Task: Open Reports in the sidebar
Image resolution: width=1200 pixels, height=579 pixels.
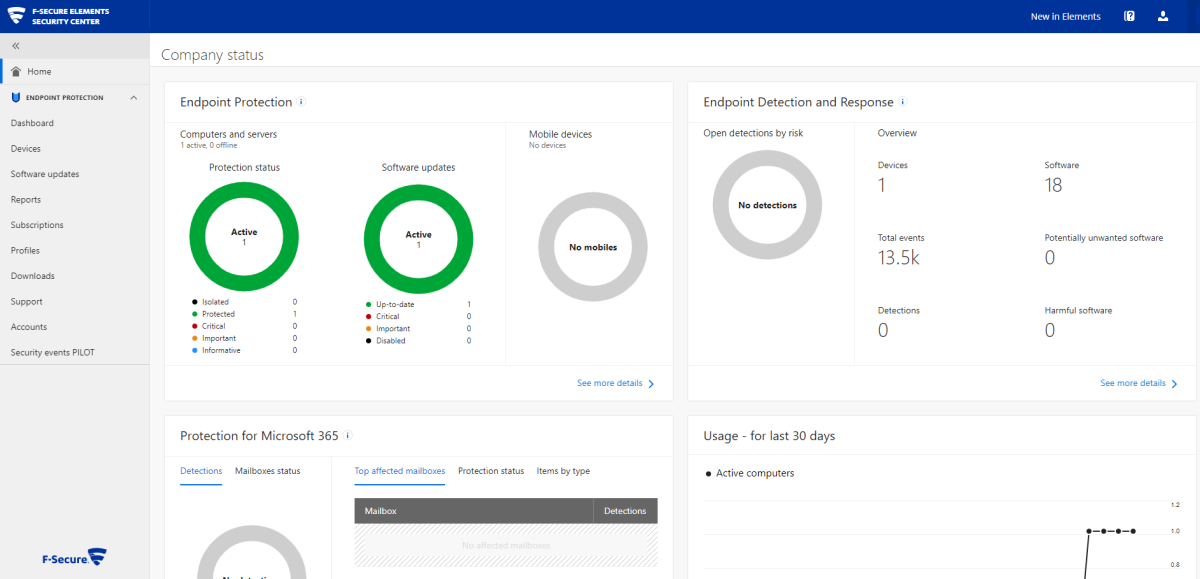Action: (26, 200)
